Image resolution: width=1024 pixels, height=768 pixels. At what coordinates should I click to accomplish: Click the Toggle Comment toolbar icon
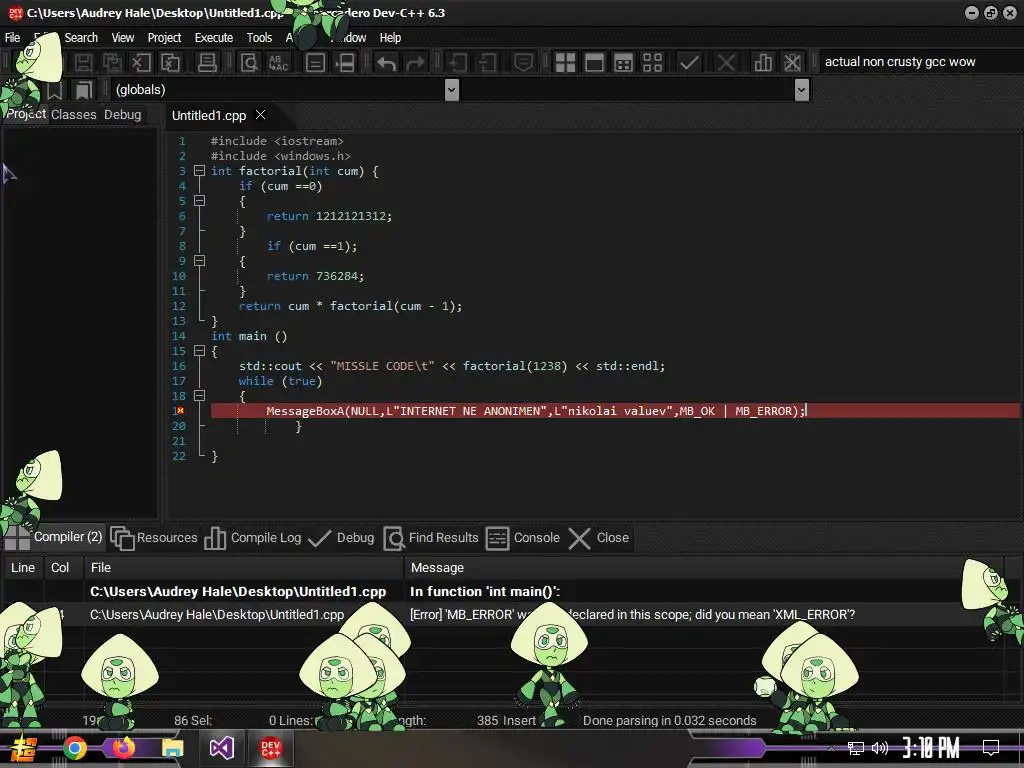click(522, 63)
